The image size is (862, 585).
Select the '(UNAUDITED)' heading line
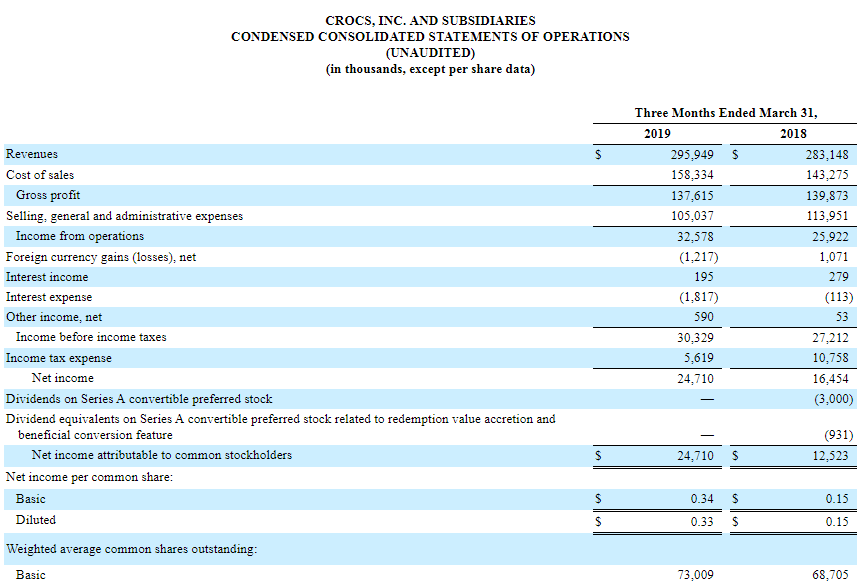tap(430, 53)
